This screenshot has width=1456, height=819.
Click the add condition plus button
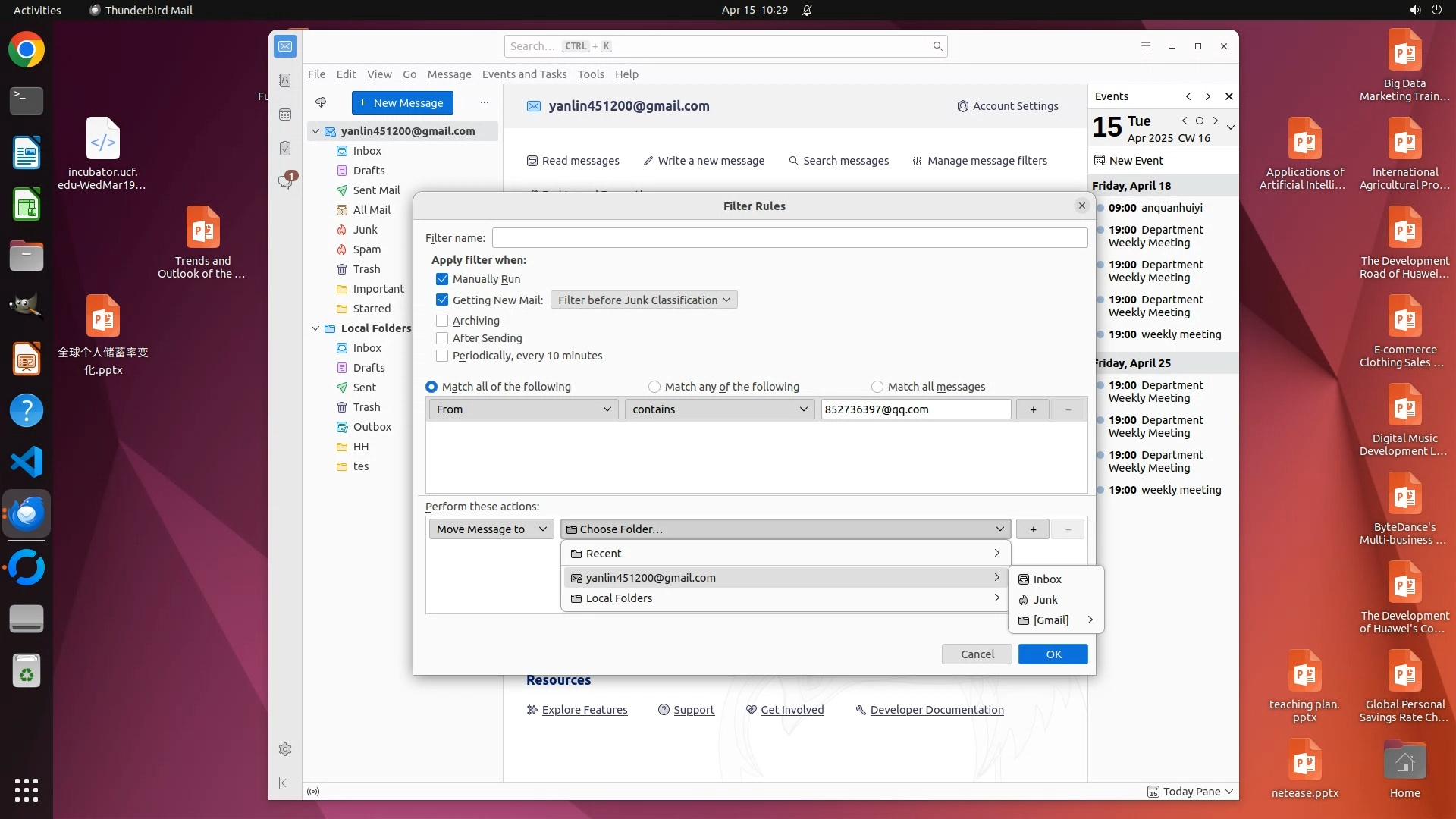coord(1033,409)
